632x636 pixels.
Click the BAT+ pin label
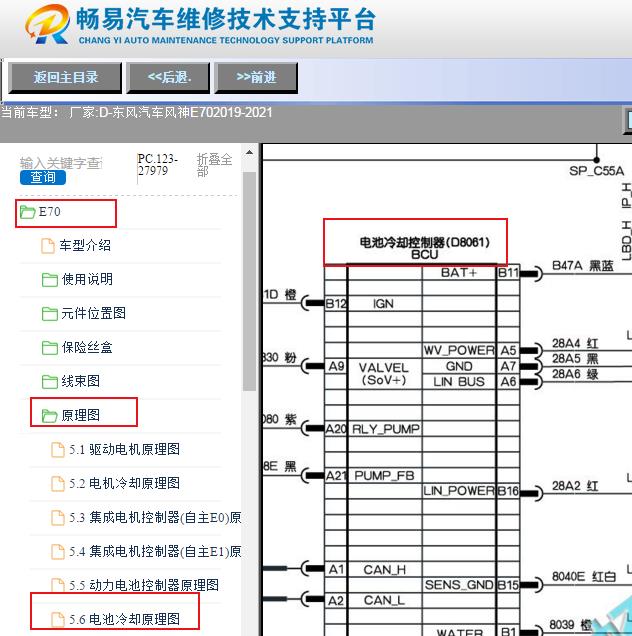(459, 273)
